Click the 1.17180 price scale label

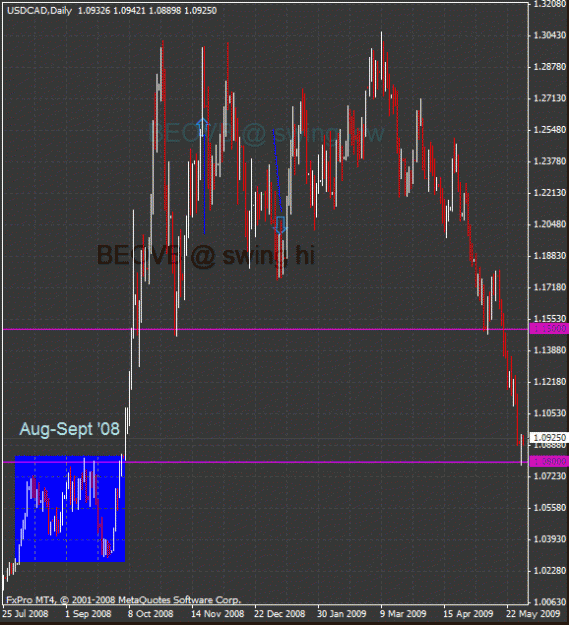point(549,287)
